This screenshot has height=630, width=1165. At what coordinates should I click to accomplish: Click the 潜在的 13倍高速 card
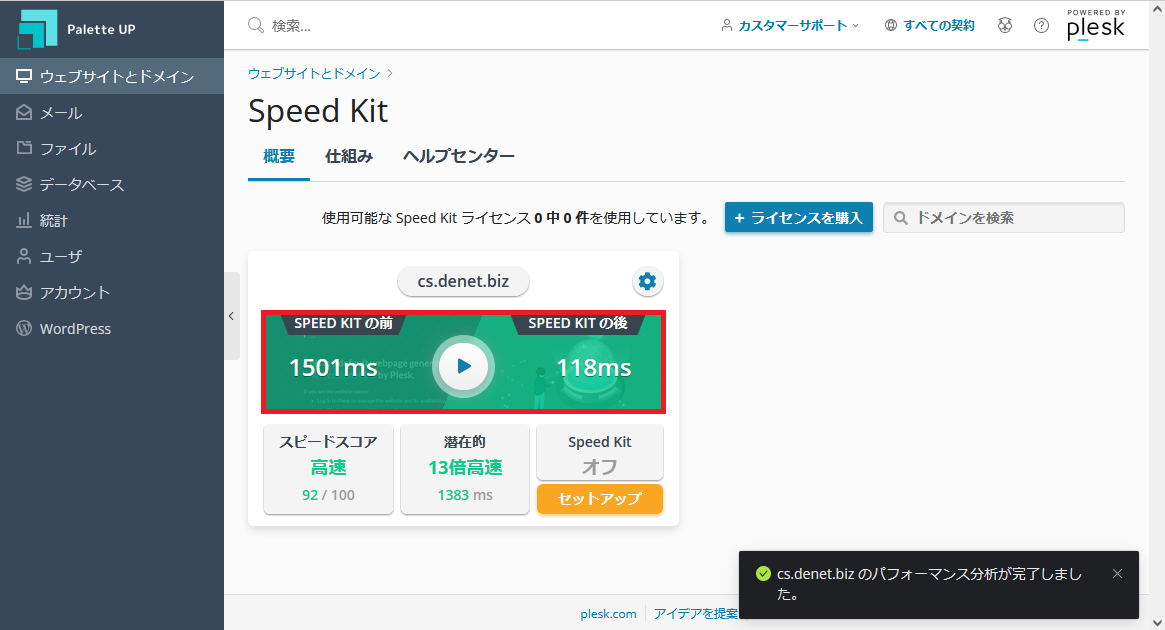[x=465, y=469]
